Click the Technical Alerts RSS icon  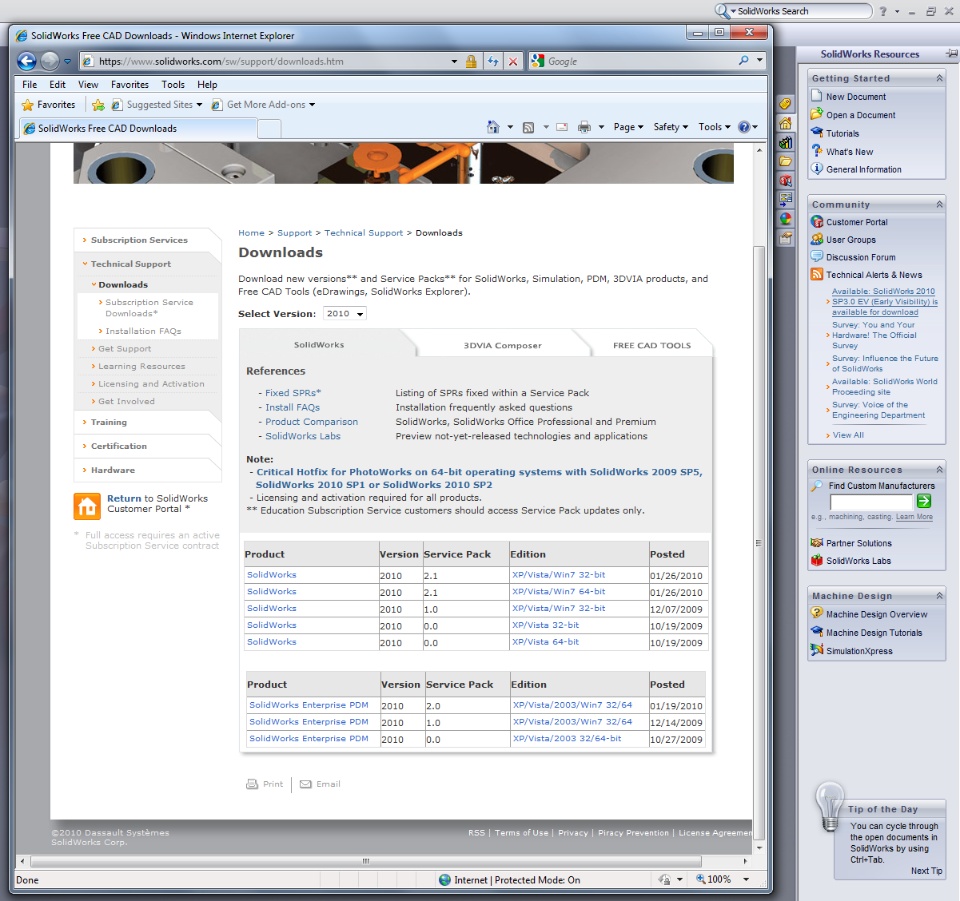pyautogui.click(x=817, y=274)
